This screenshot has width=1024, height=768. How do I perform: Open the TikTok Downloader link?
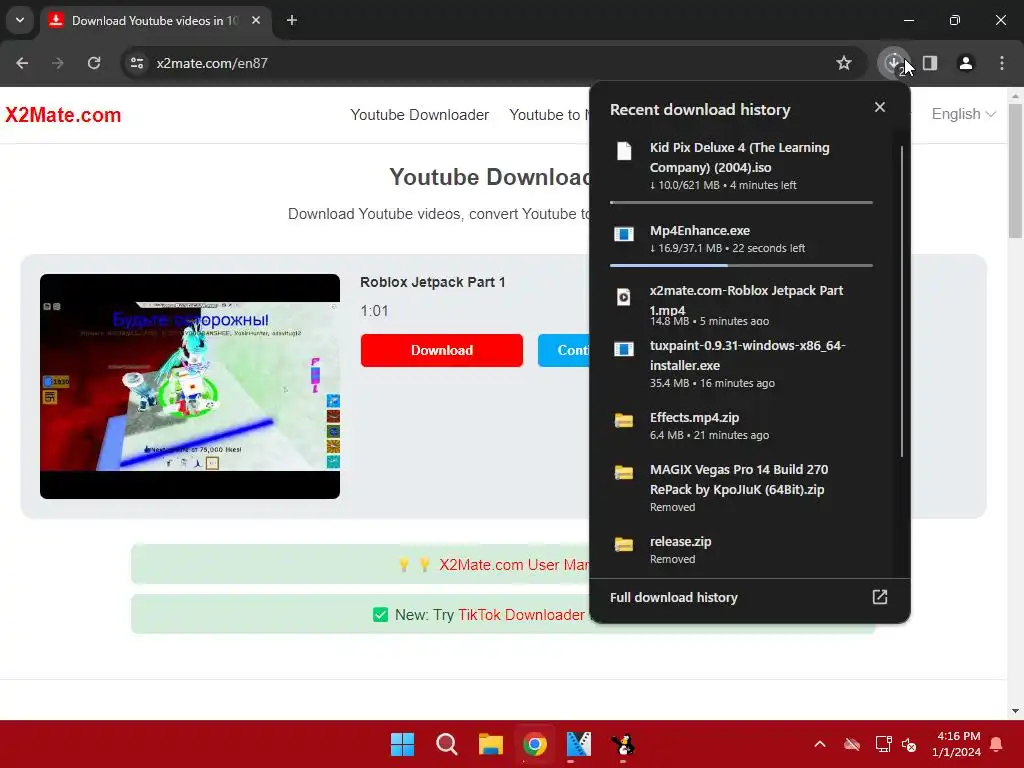[521, 615]
